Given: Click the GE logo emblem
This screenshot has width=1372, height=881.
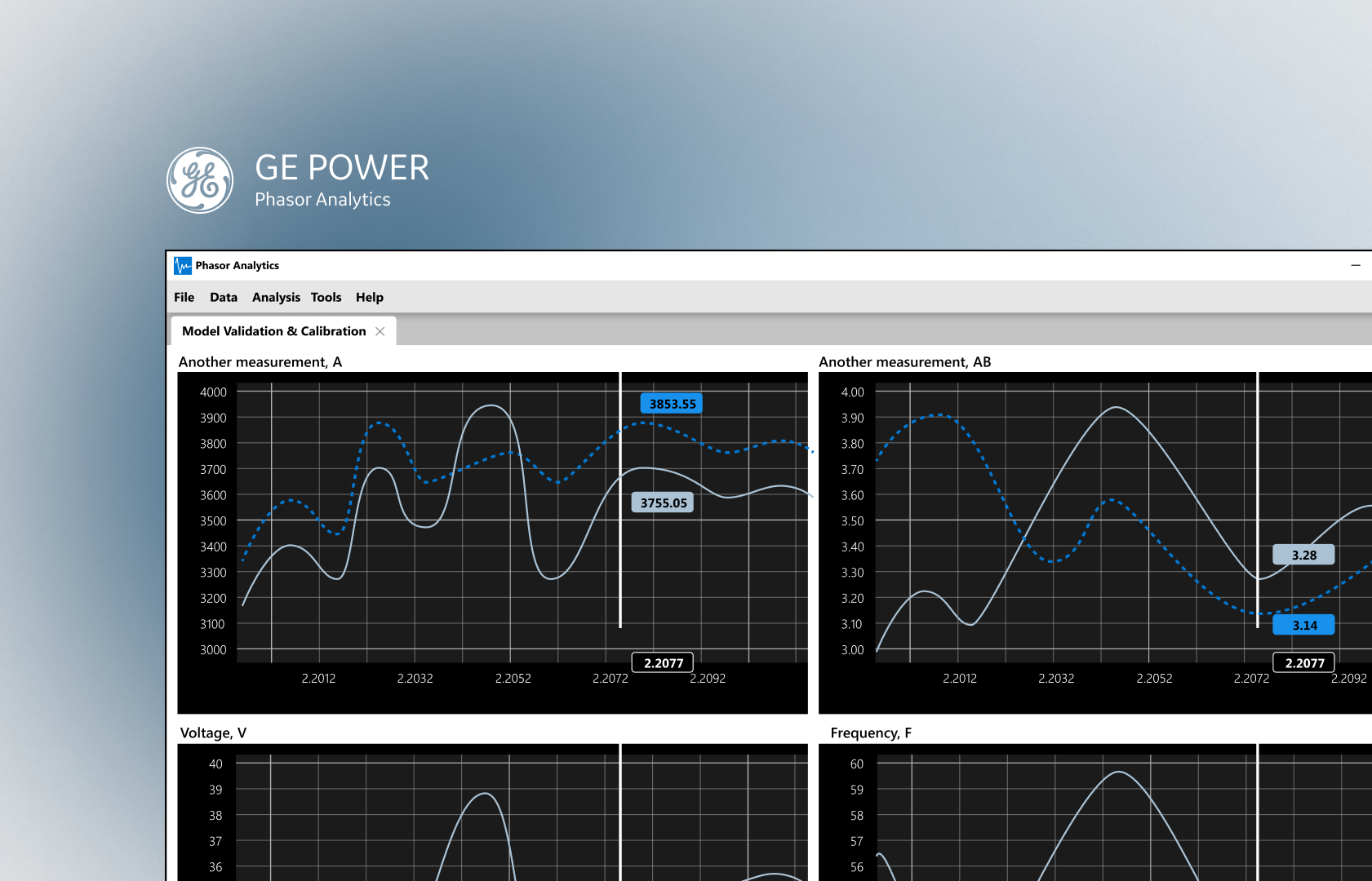Looking at the screenshot, I should [200, 180].
